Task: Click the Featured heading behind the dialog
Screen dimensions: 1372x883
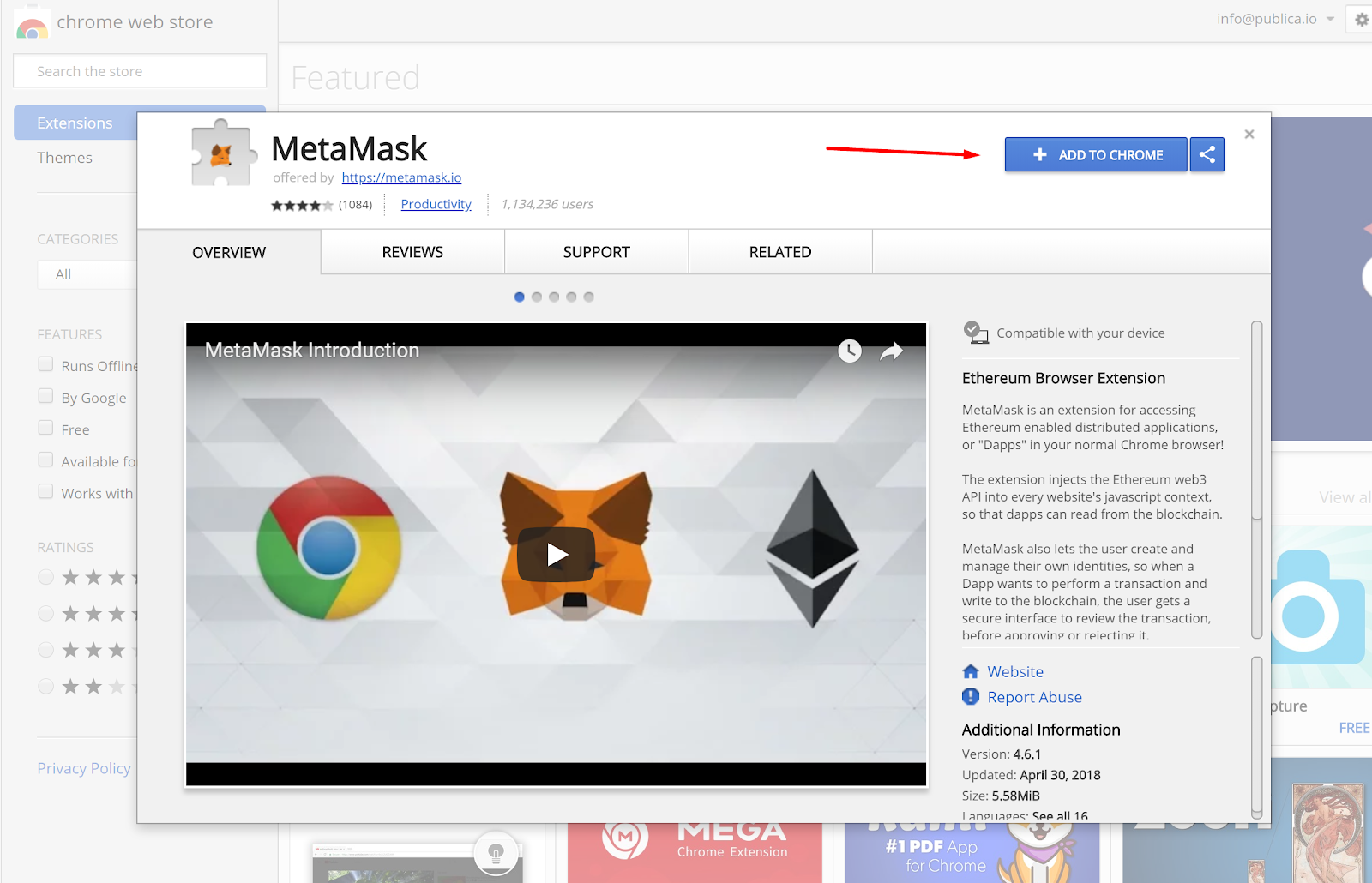Action: pyautogui.click(x=356, y=78)
